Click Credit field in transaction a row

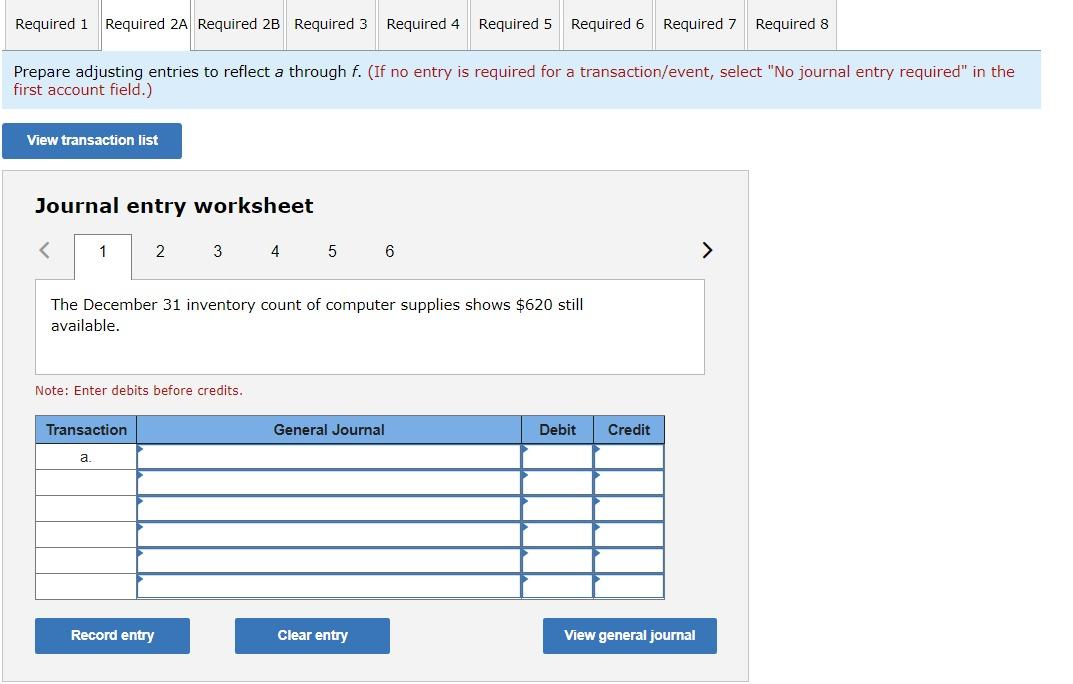(x=629, y=457)
